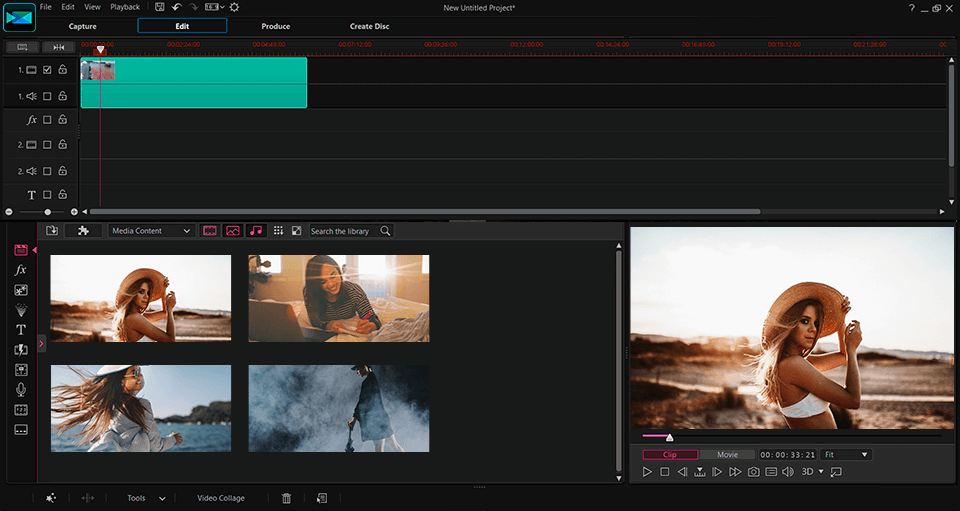This screenshot has width=960, height=511.
Task: Open the Media Room icon in sidebar
Action: [21, 250]
